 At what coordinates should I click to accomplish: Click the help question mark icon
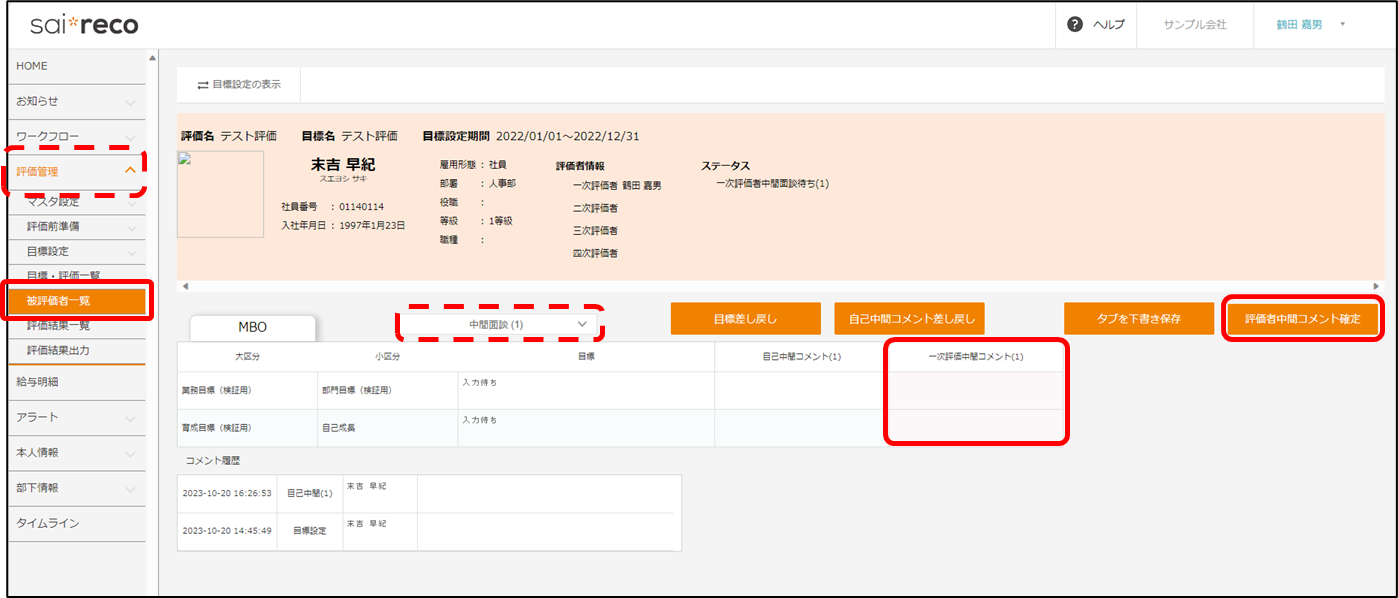(1075, 25)
